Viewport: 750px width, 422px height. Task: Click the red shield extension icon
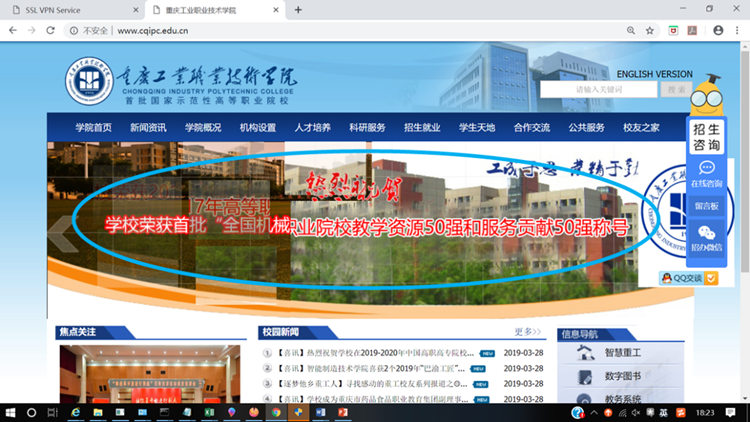pyautogui.click(x=673, y=31)
